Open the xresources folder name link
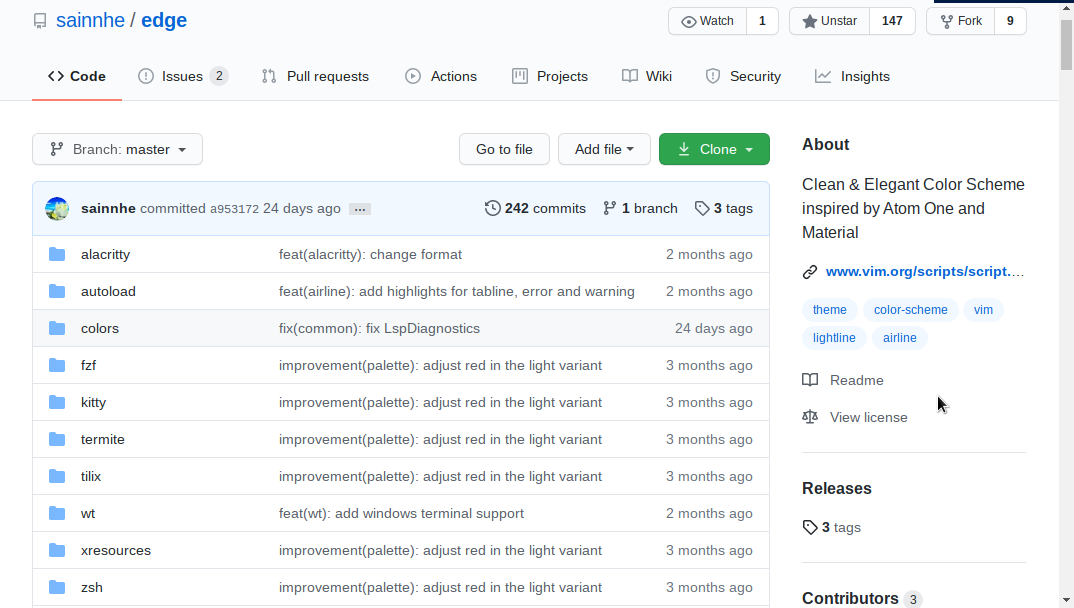 [x=116, y=550]
